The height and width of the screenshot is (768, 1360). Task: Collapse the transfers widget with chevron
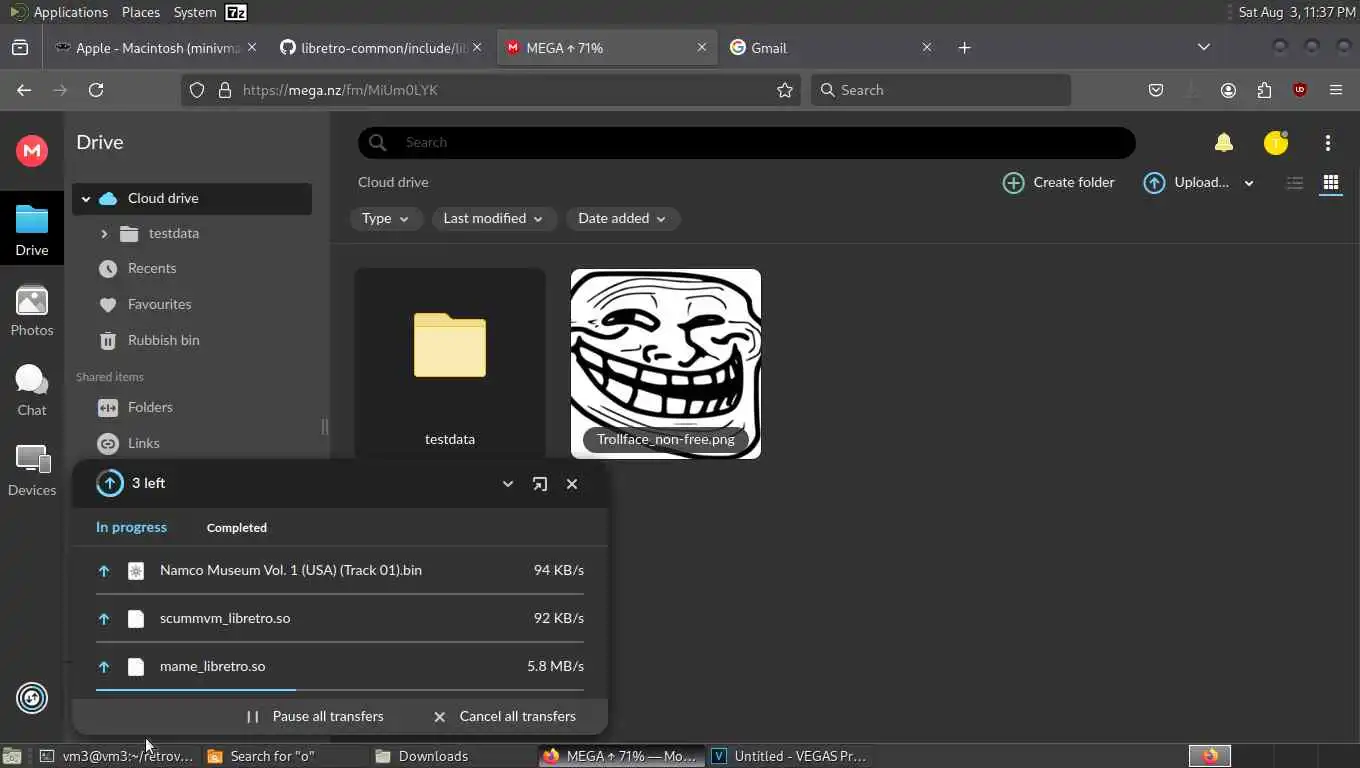508,484
